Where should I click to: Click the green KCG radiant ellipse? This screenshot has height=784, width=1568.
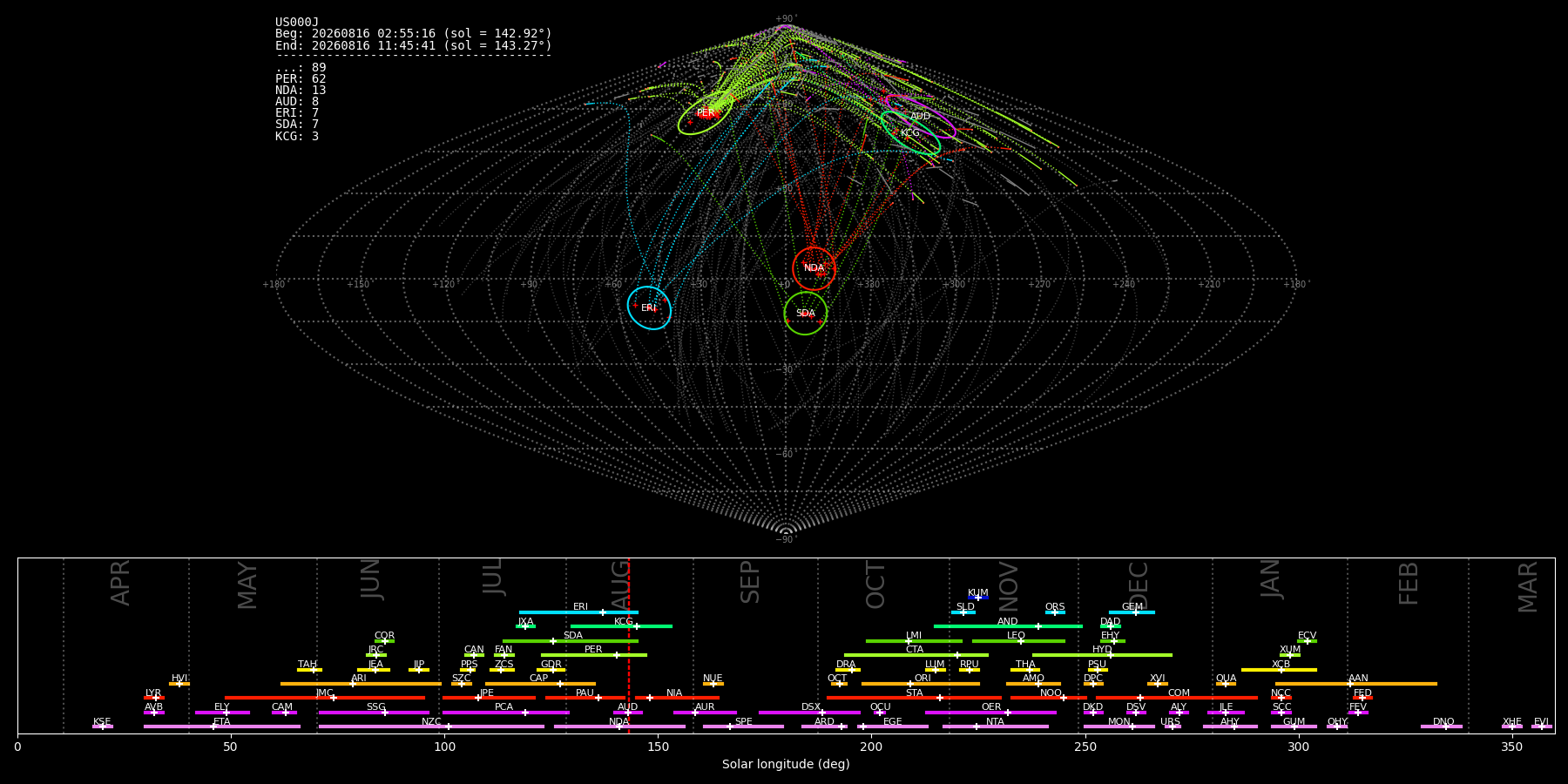coord(910,132)
